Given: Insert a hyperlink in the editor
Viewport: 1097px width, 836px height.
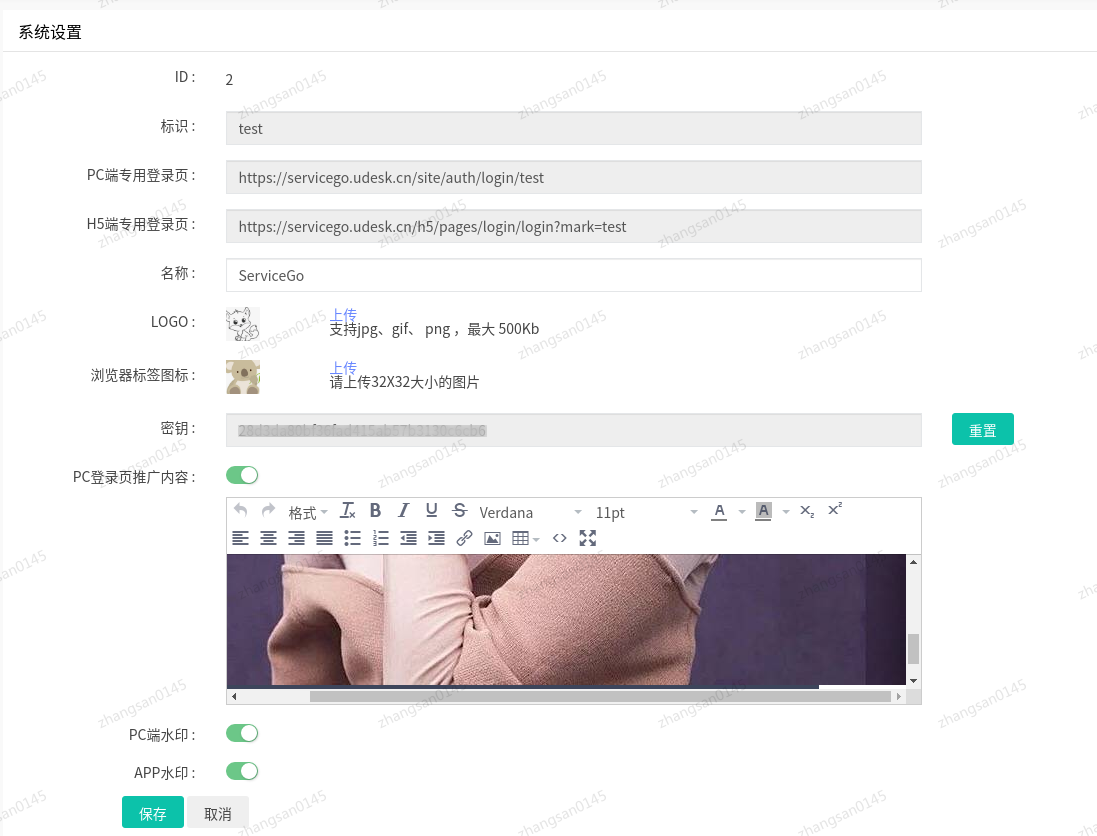Looking at the screenshot, I should click(463, 538).
